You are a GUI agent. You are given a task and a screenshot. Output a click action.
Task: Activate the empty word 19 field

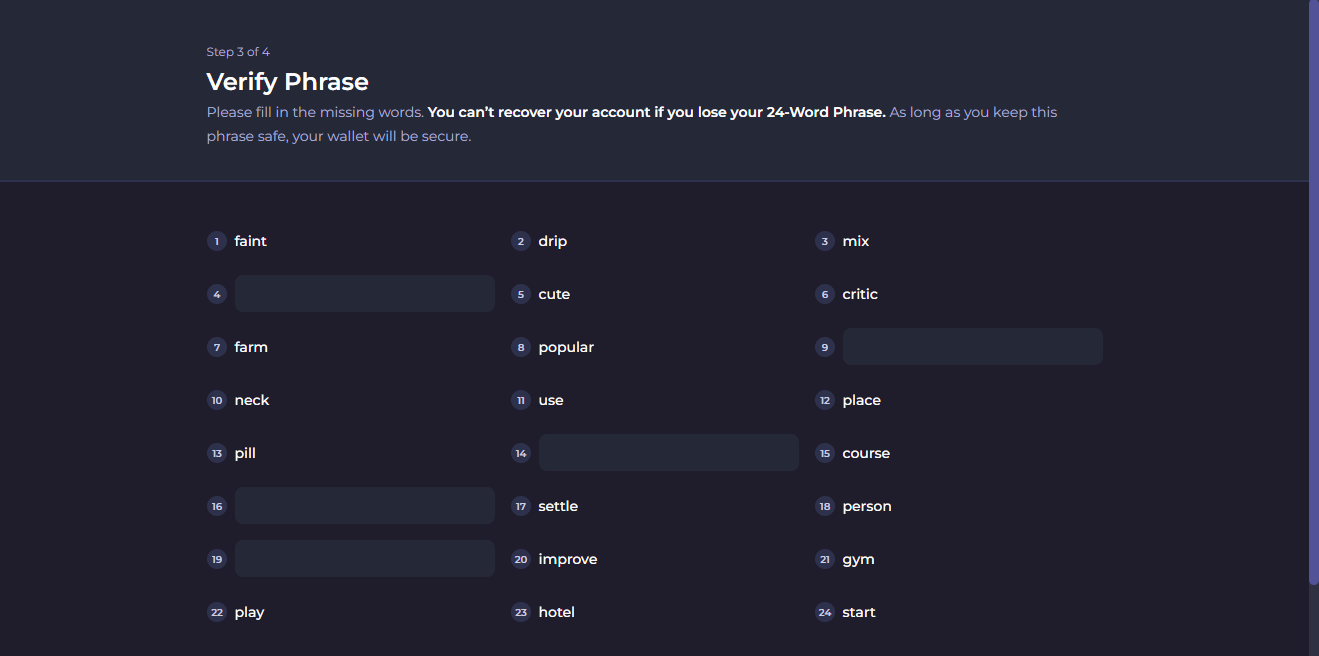click(364, 559)
